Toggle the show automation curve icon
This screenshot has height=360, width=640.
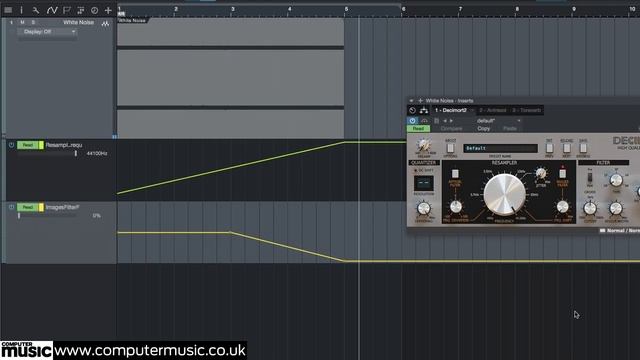(52, 10)
